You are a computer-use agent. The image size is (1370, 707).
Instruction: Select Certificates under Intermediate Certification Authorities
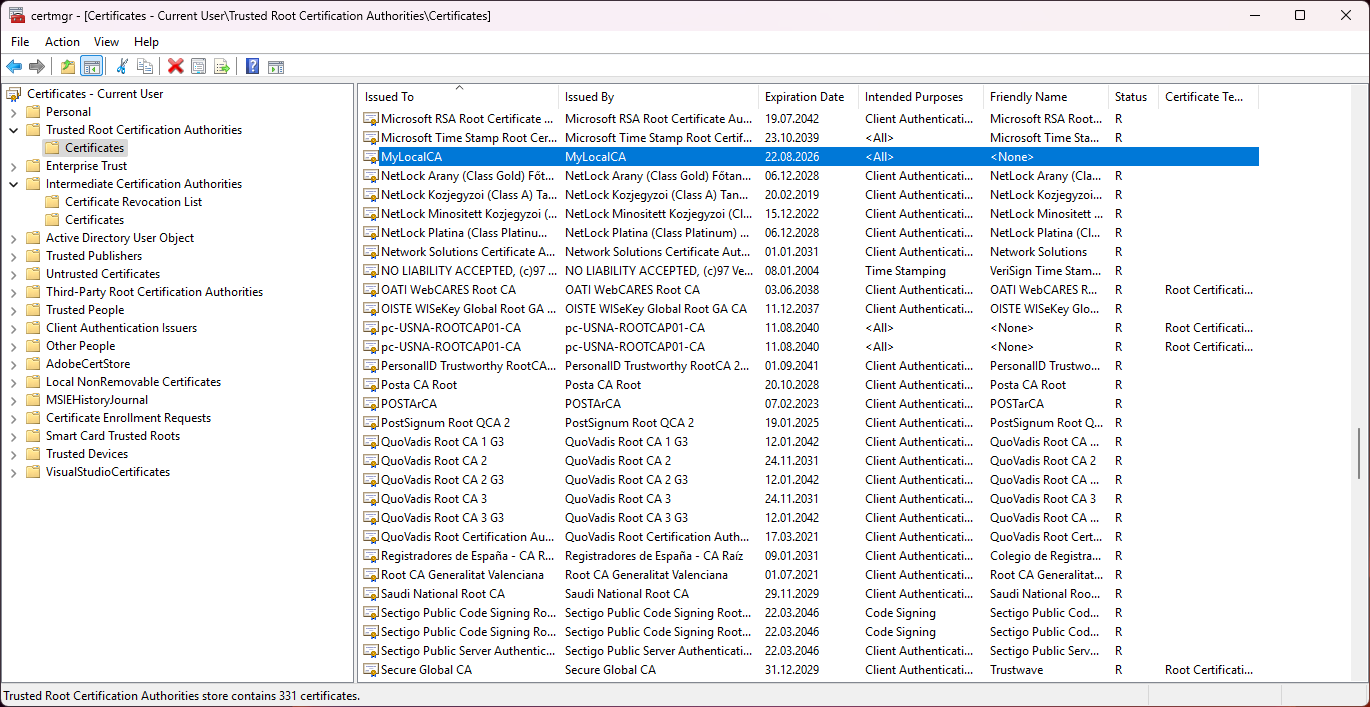pos(95,220)
